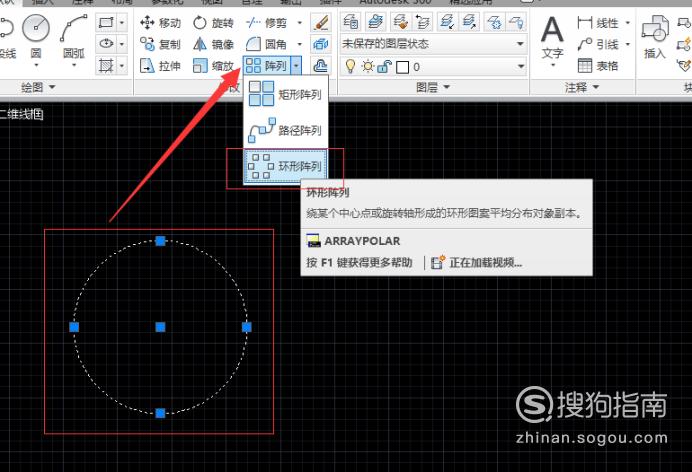
Task: Click the Array (阵列) button
Action: [267, 66]
